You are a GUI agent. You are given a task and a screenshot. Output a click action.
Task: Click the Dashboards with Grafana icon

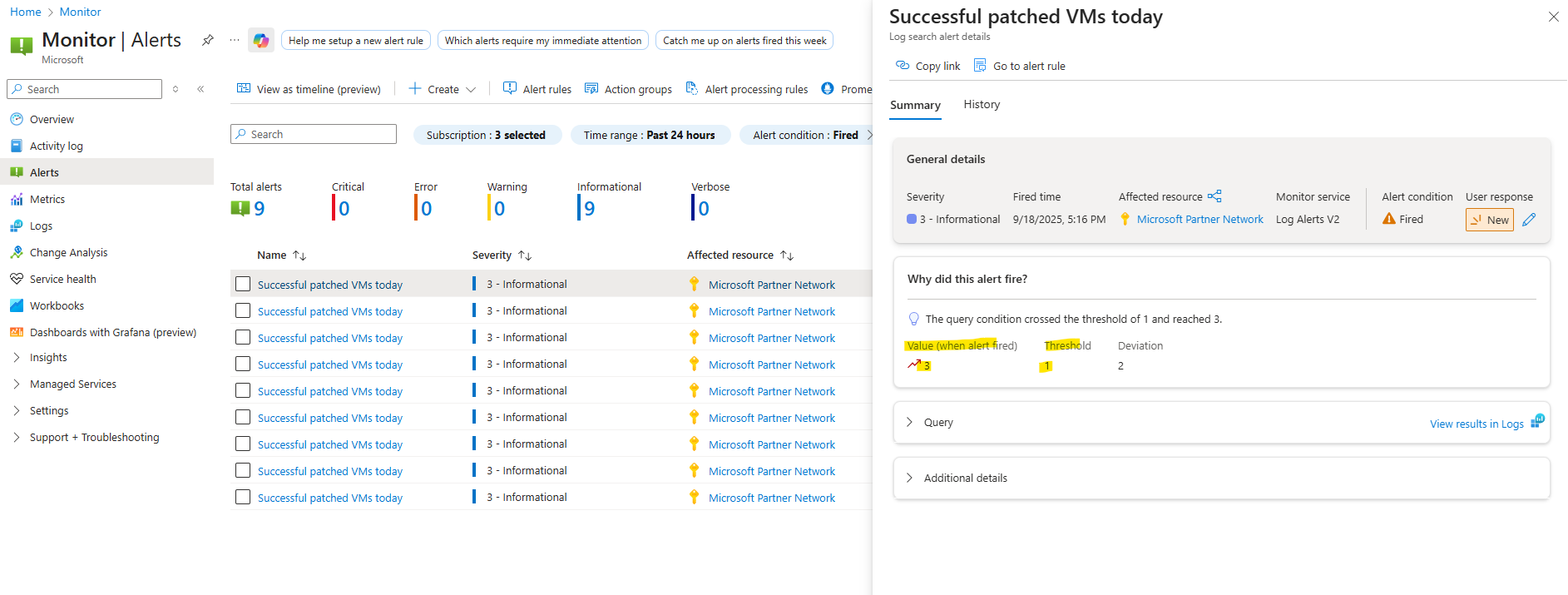point(17,332)
